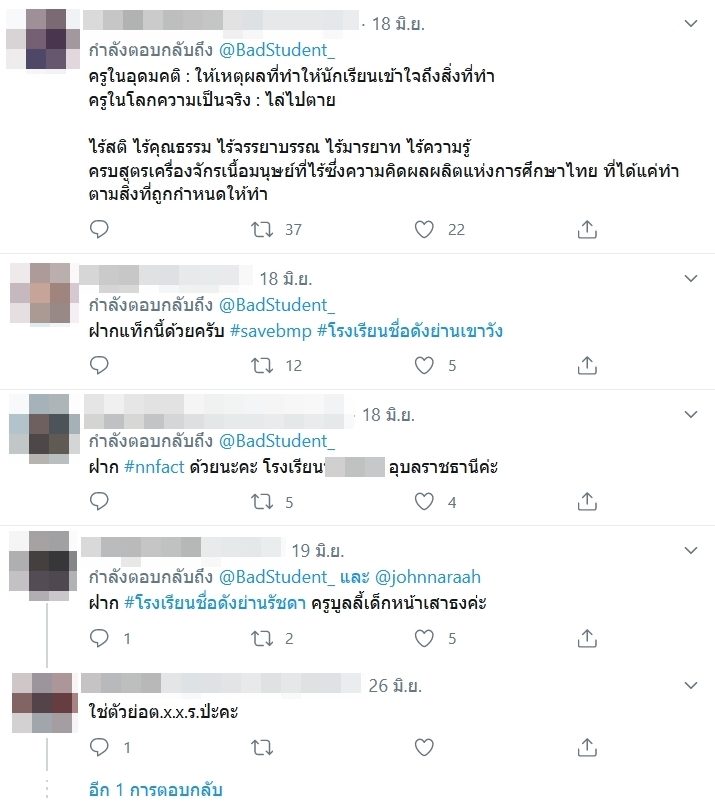Like the tweet with 22 likes
The image size is (715, 802).
[x=424, y=229]
